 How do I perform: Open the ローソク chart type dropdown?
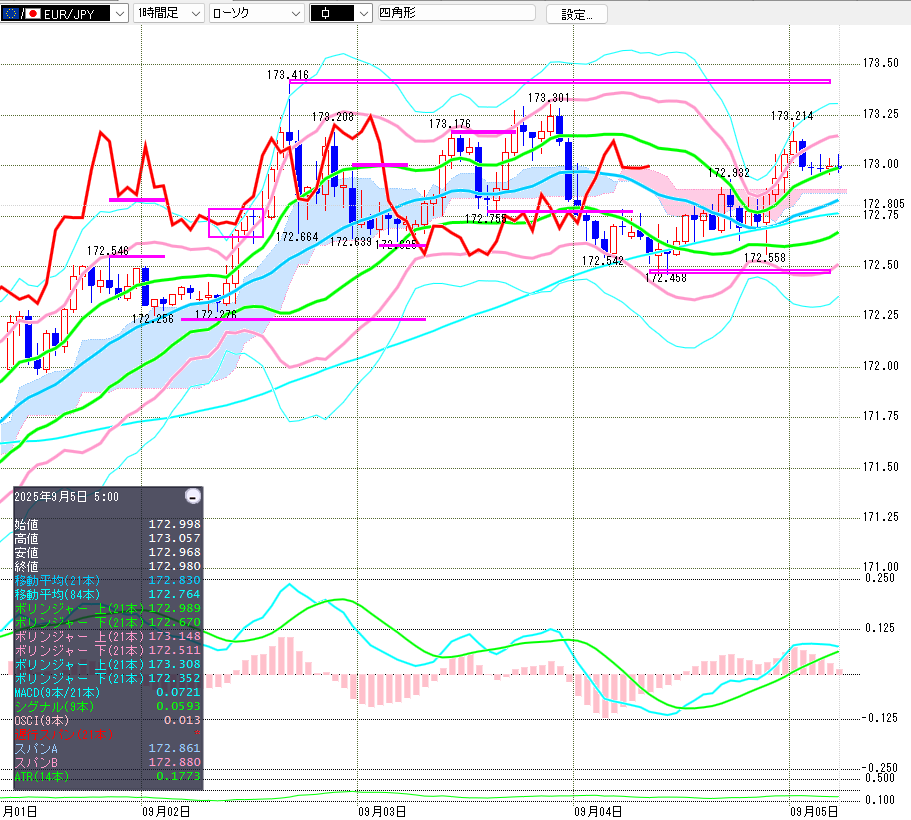(x=256, y=13)
